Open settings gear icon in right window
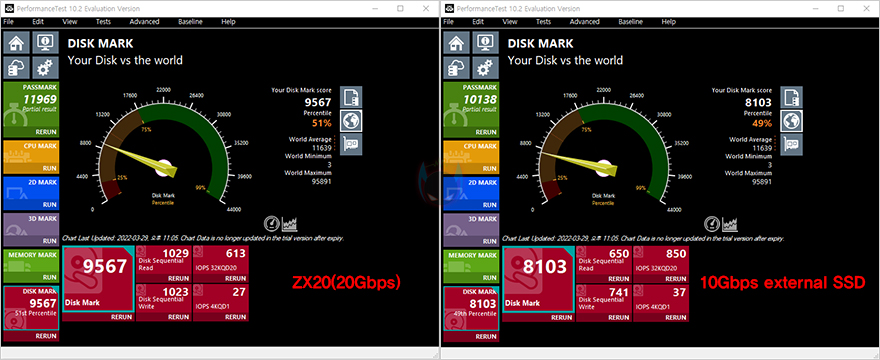 485,67
